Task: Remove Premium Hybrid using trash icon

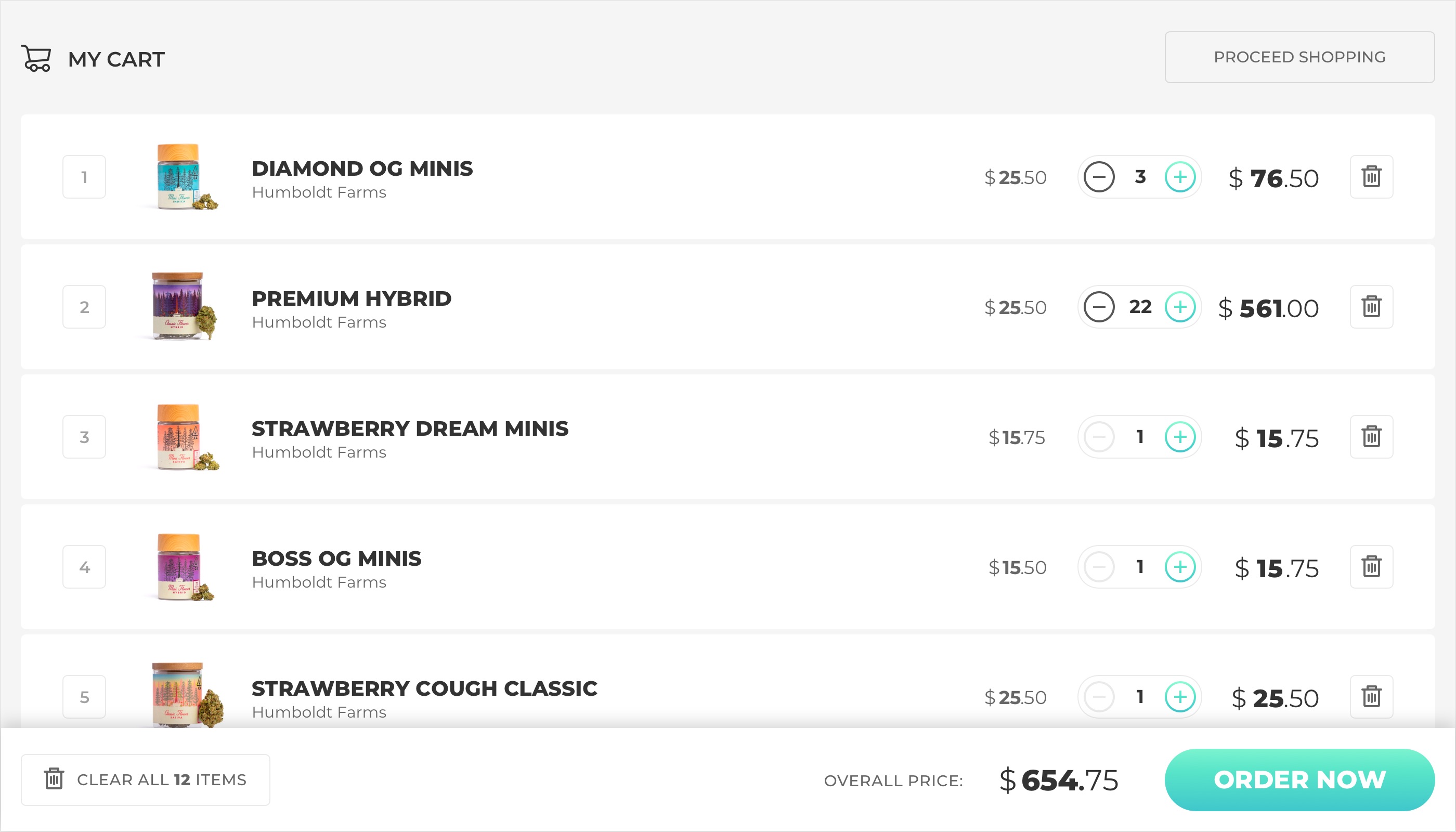Action: 1371,307
